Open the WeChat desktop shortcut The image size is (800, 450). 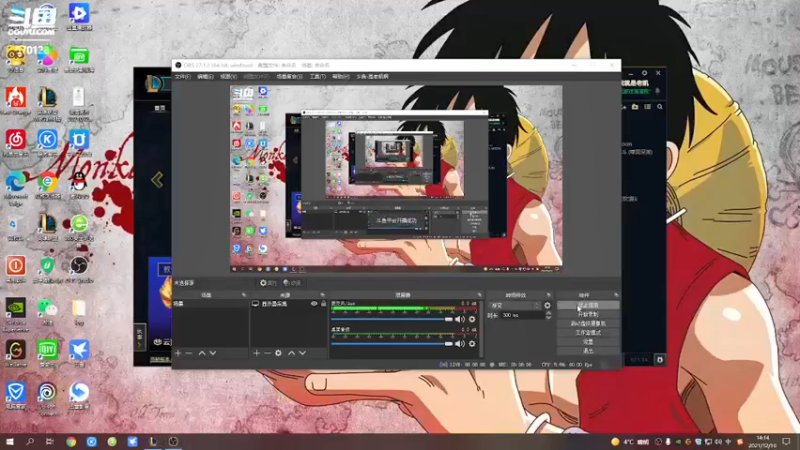pyautogui.click(x=47, y=312)
